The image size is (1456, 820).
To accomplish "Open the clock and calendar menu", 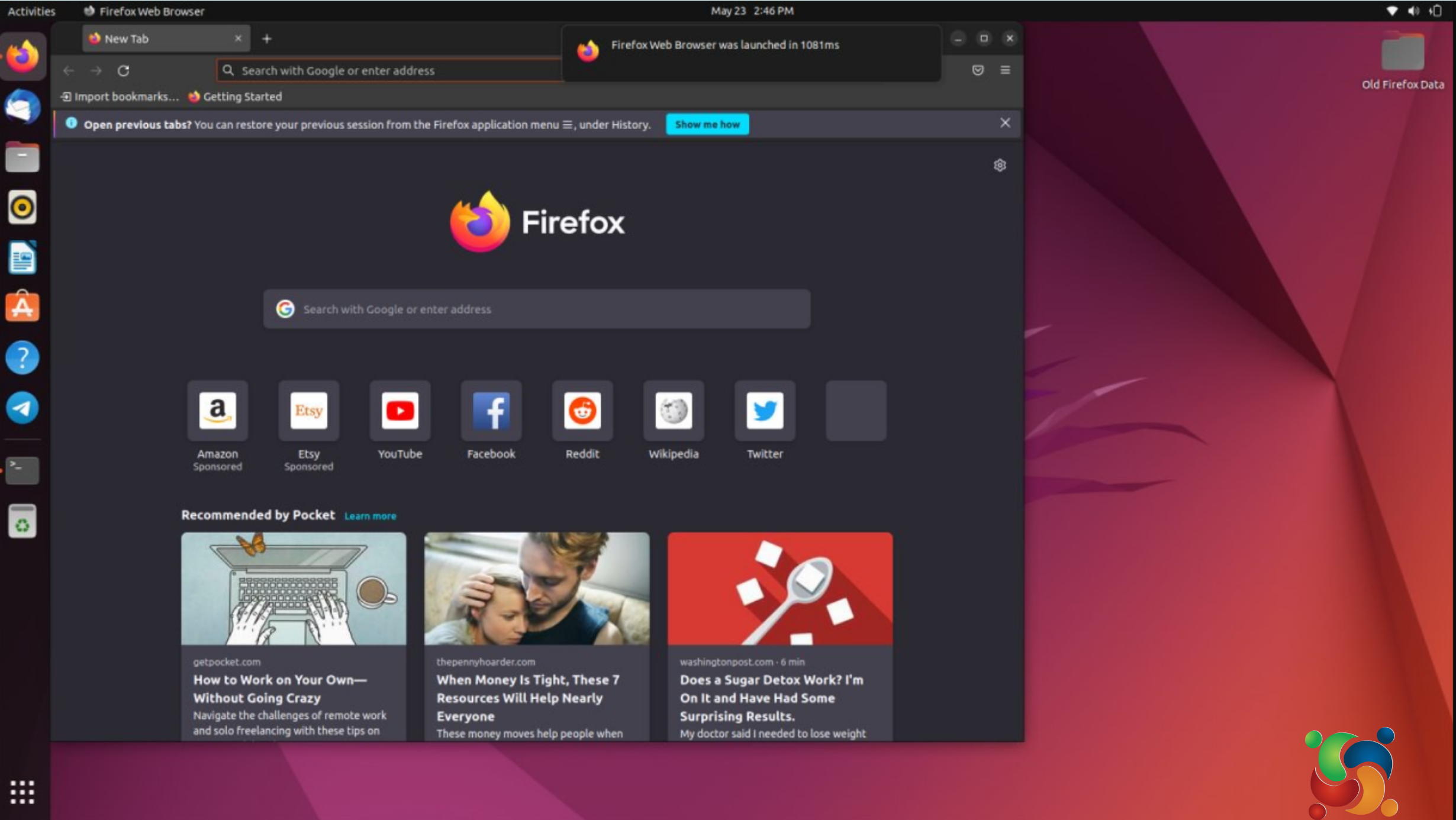I will point(752,11).
